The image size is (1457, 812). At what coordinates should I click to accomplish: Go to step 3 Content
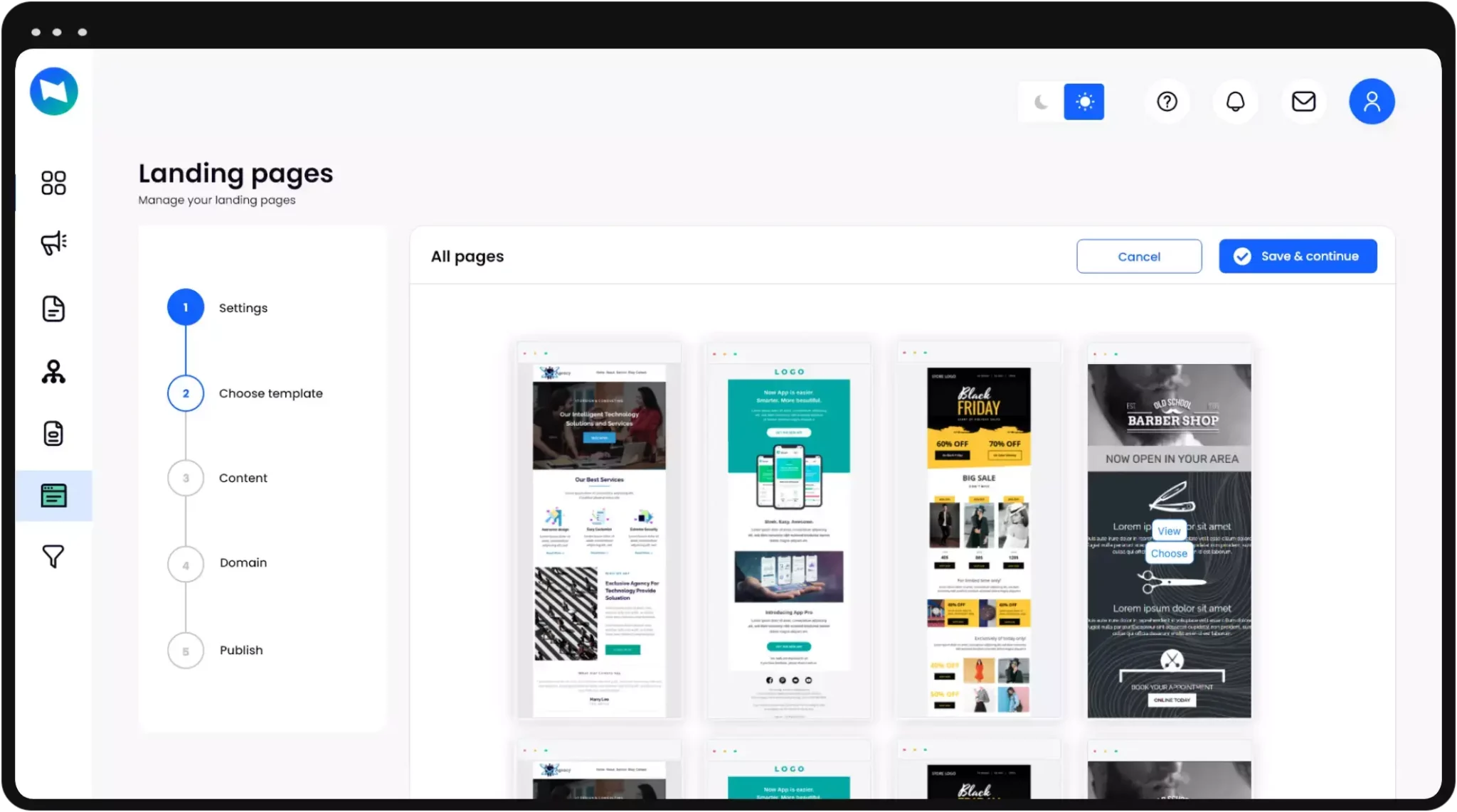tap(218, 478)
